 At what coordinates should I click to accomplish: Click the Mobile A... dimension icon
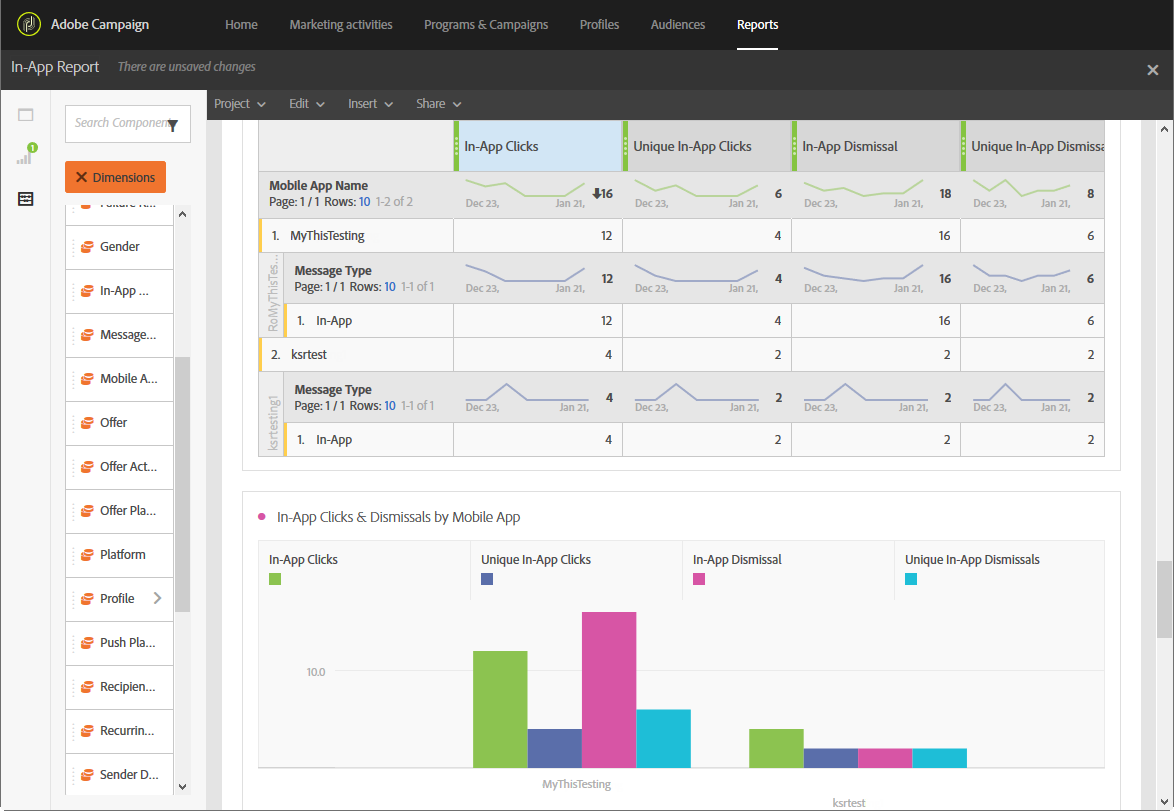87,379
